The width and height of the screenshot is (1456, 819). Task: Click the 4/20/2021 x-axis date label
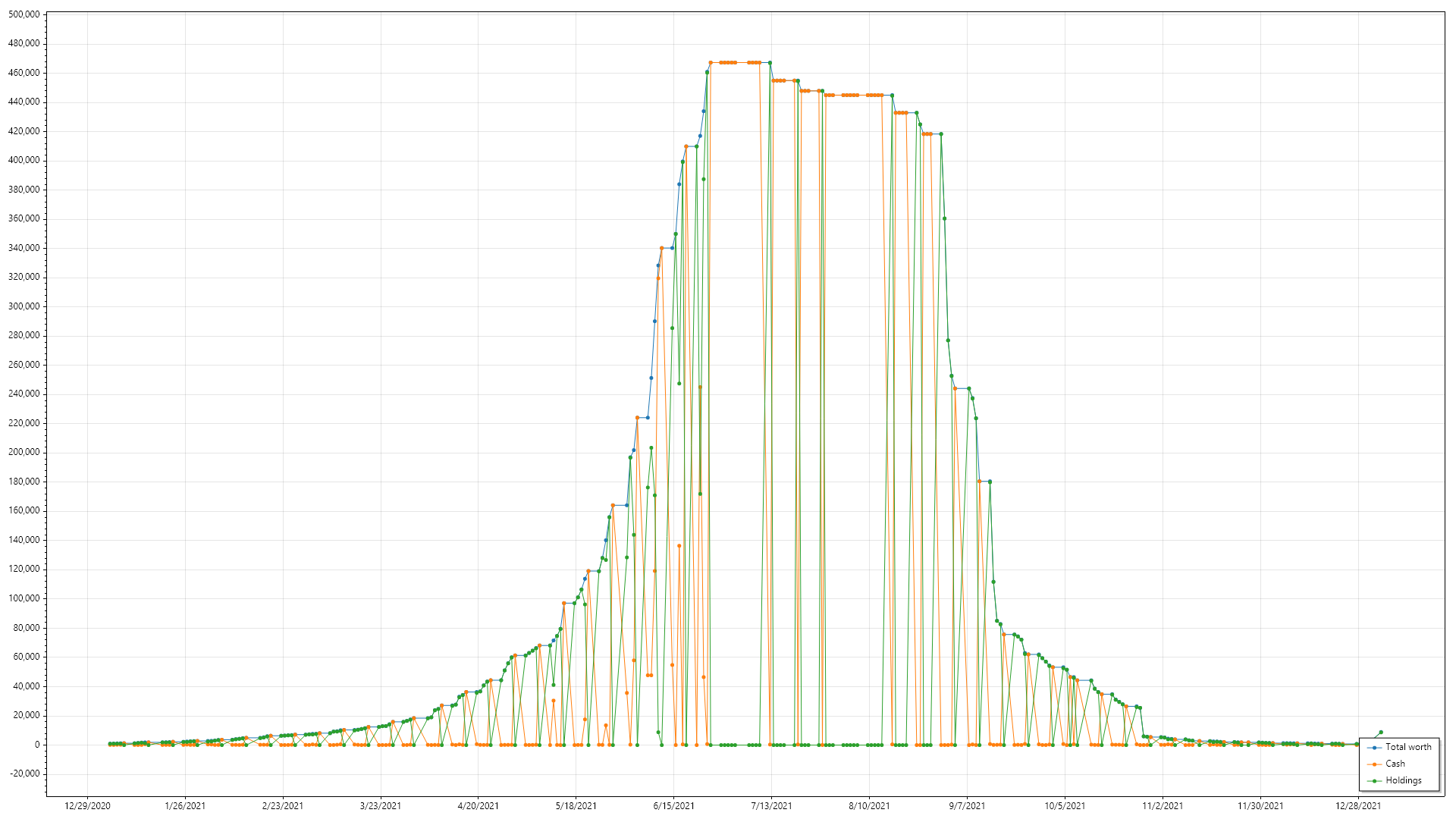pos(478,806)
